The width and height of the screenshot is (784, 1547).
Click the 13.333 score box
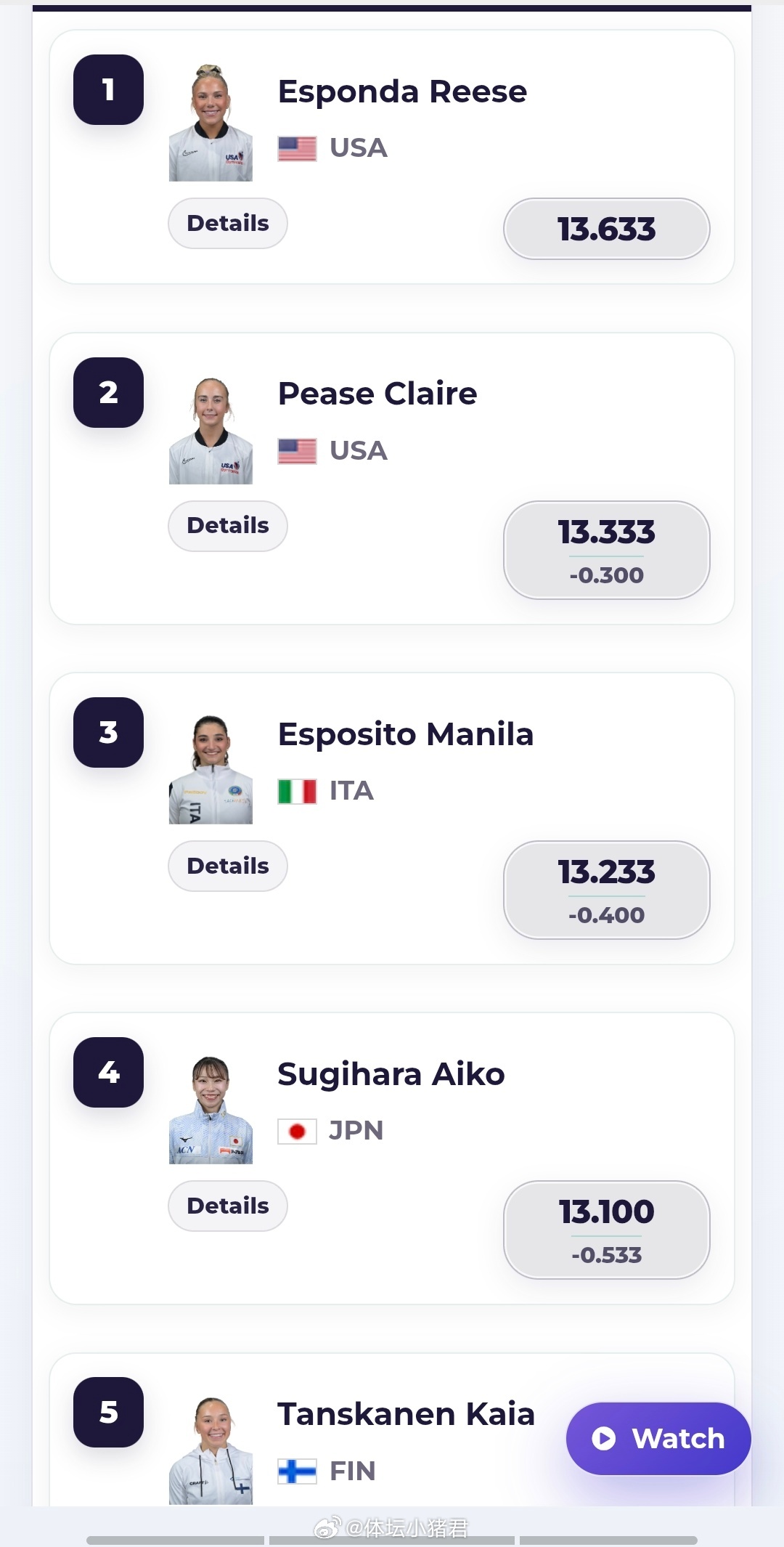(607, 550)
